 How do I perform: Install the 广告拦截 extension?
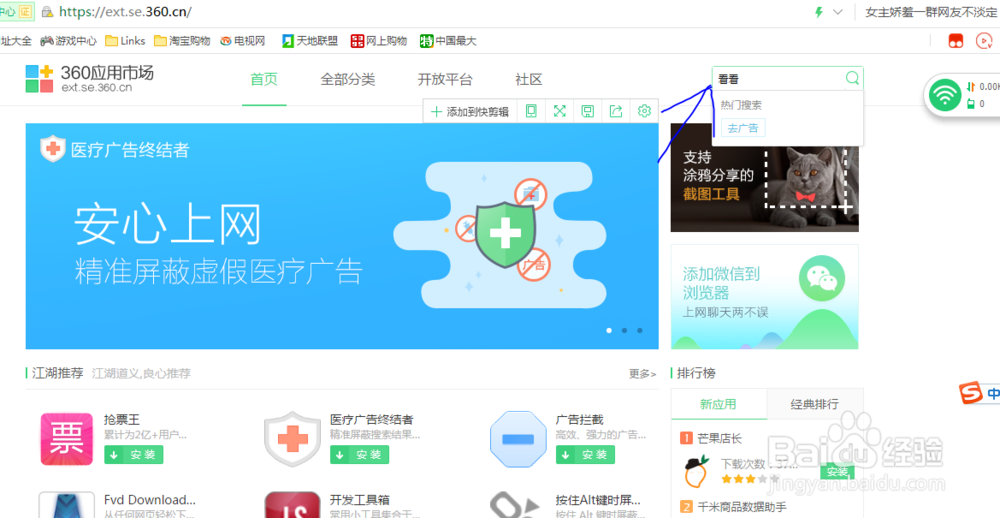pyautogui.click(x=585, y=455)
